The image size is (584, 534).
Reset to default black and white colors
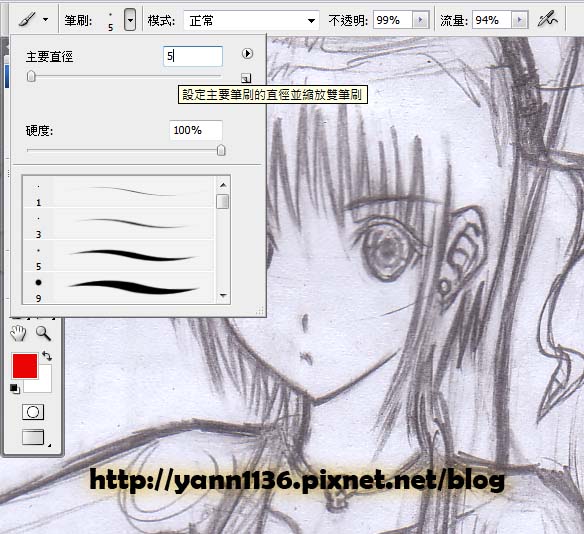15,388
